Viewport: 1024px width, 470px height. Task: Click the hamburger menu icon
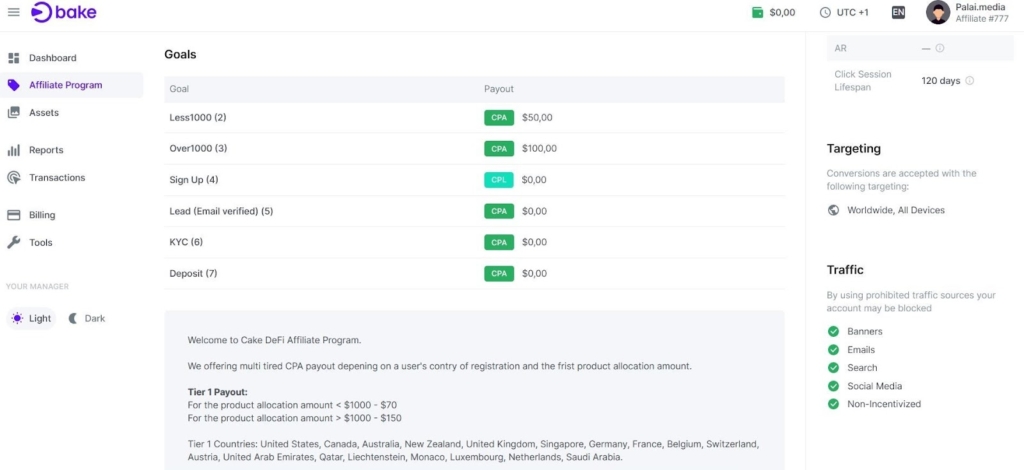pos(13,12)
